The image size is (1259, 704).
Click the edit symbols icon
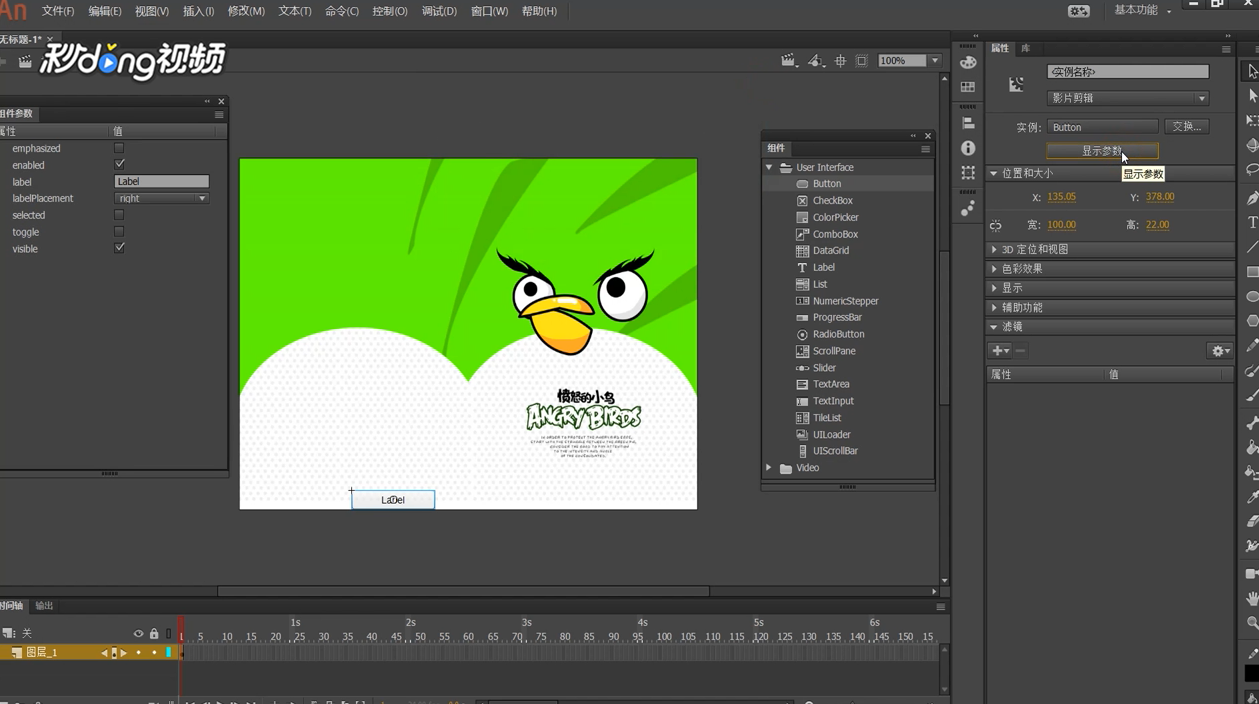816,61
